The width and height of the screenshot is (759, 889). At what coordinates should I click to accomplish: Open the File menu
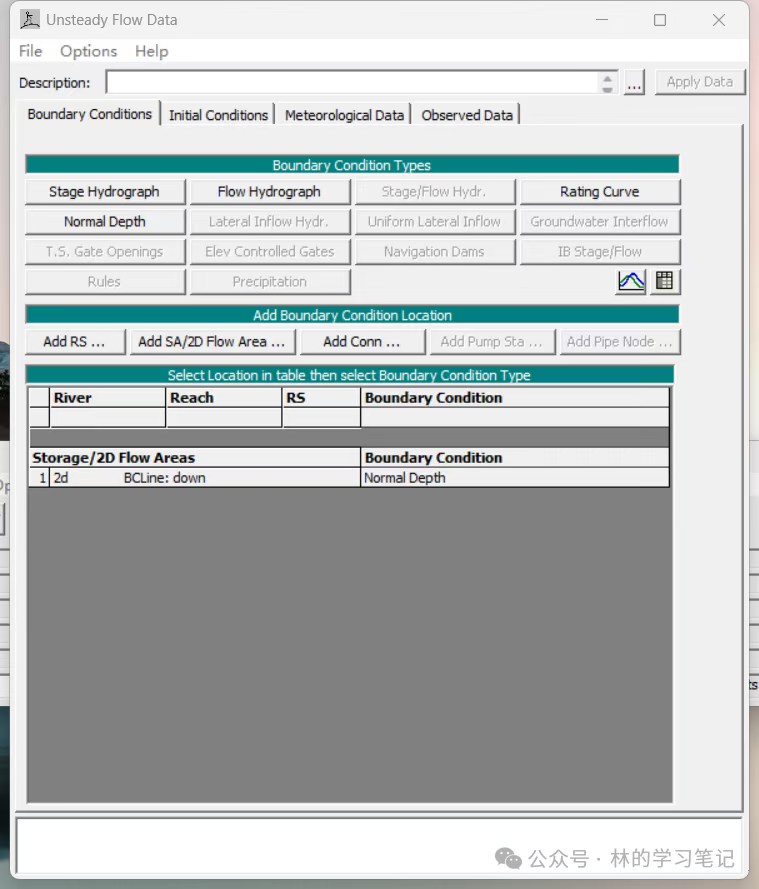[x=30, y=51]
